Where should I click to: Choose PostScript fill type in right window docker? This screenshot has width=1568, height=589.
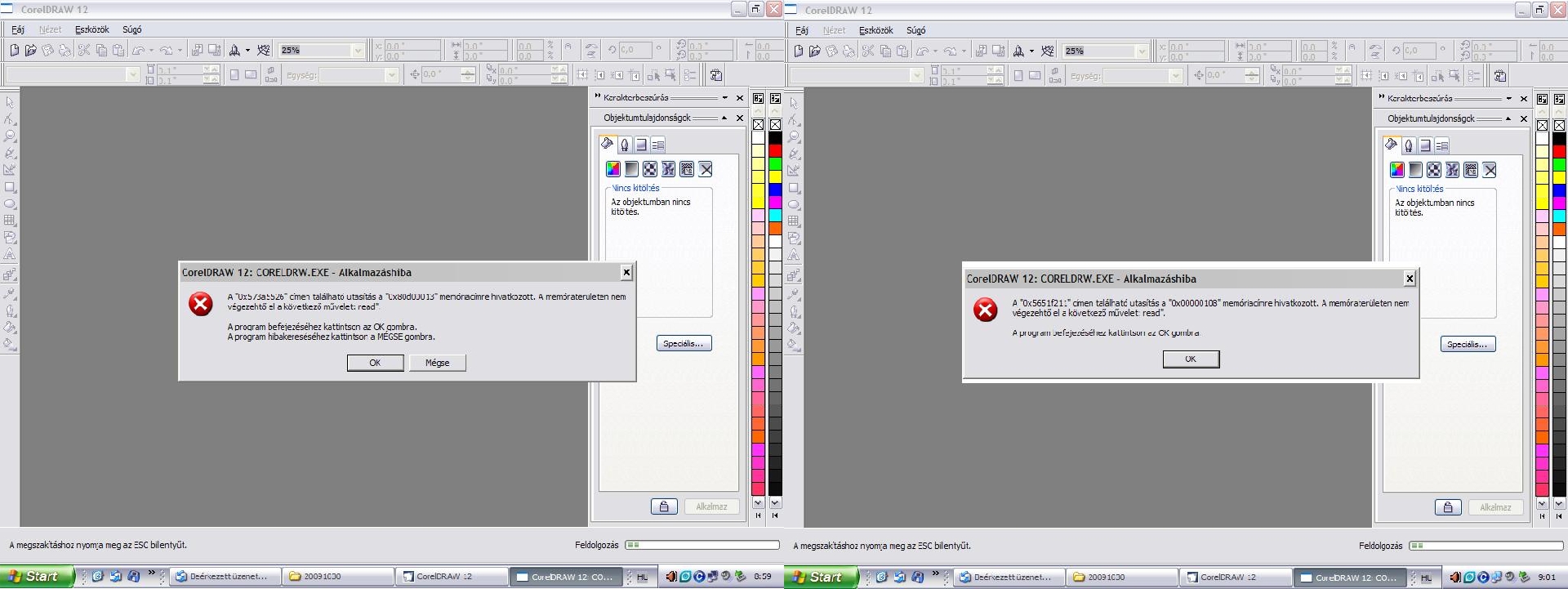coord(1471,170)
